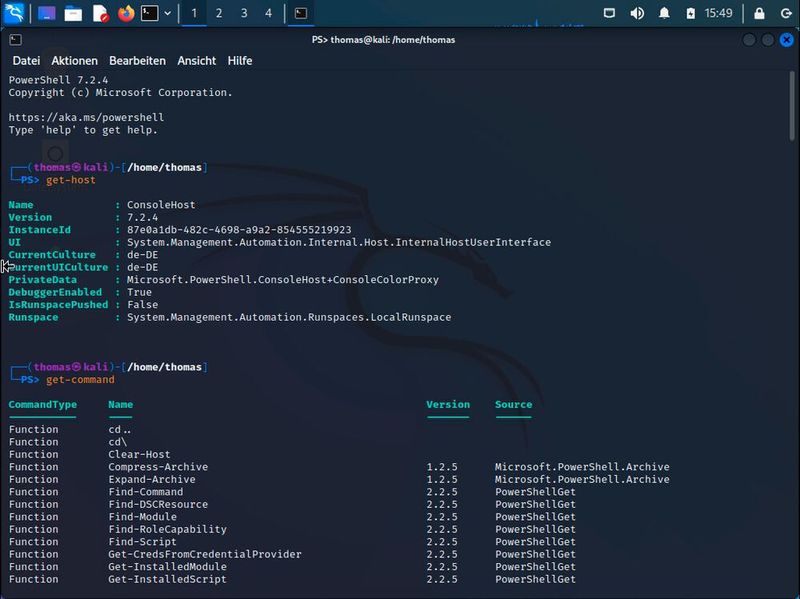The width and height of the screenshot is (800, 599).
Task: Switch to workspace 2
Action: click(220, 13)
